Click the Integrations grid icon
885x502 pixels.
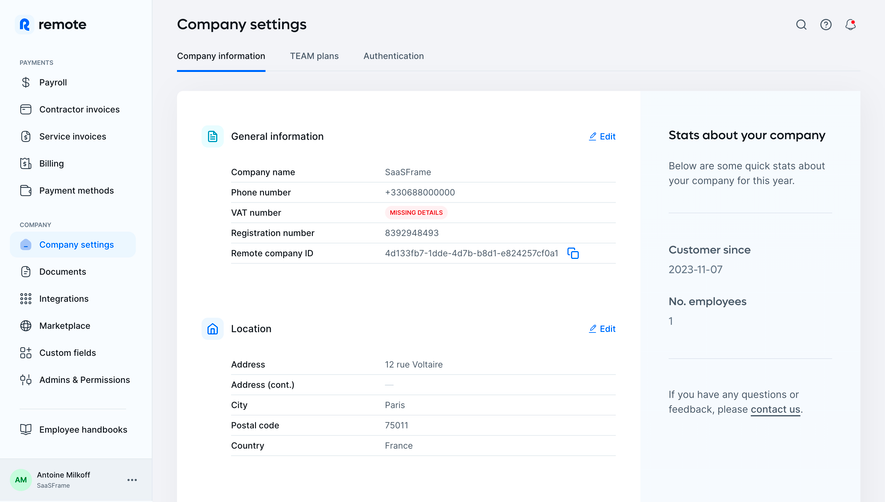[25, 299]
